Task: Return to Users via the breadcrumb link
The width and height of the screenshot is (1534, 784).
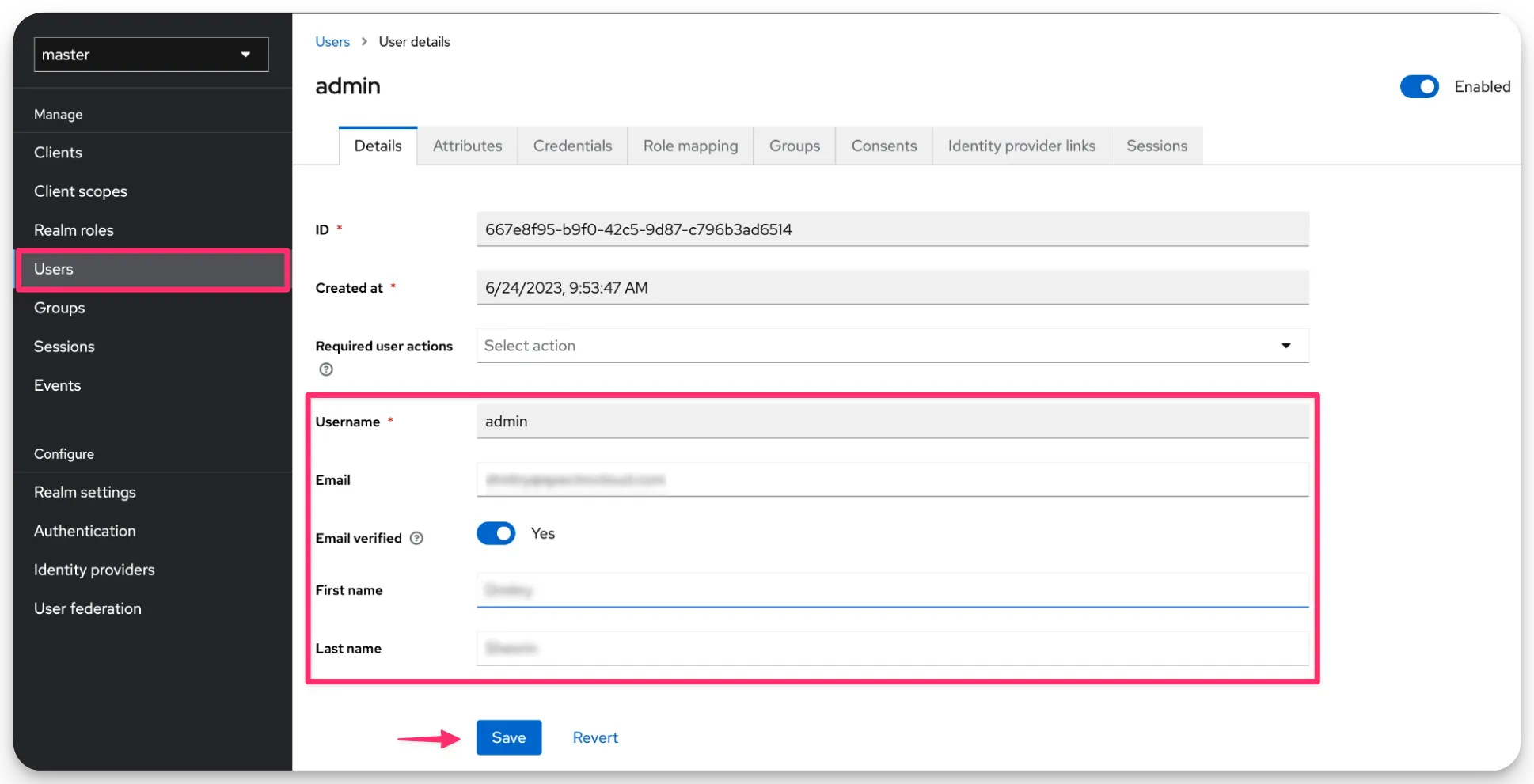Action: (x=332, y=41)
